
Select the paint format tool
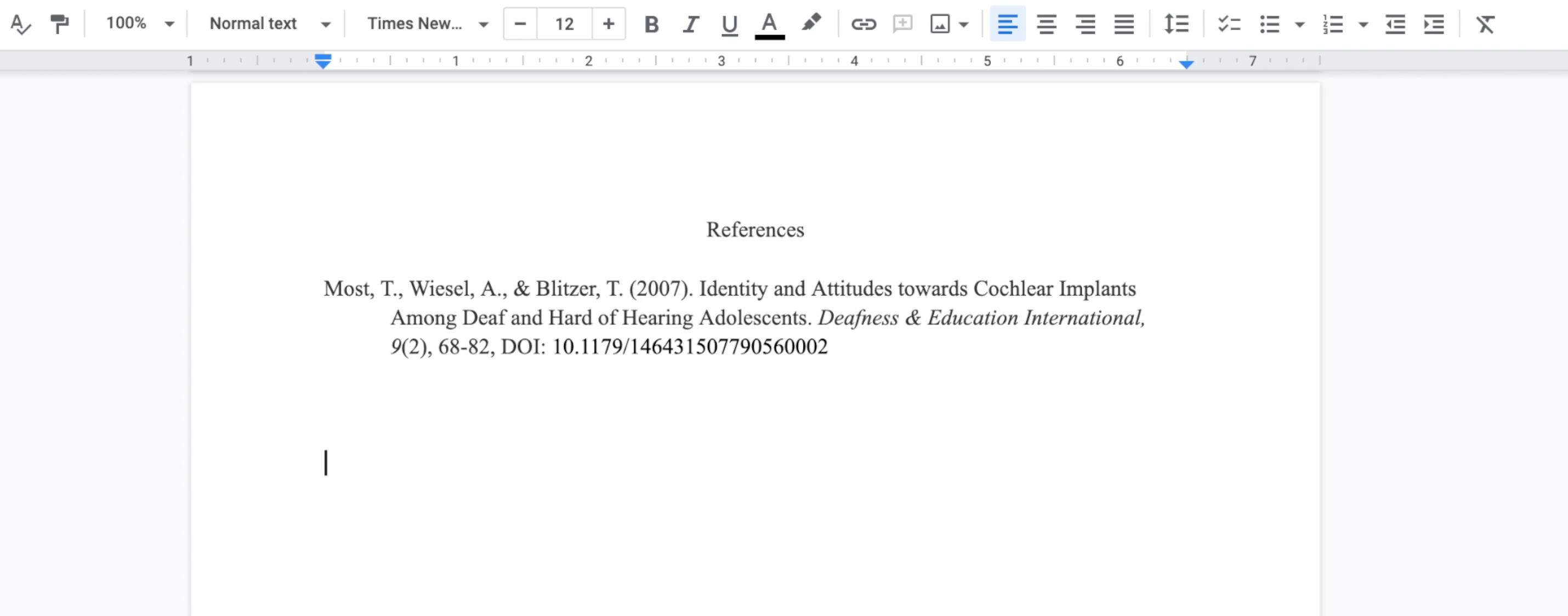click(x=60, y=24)
